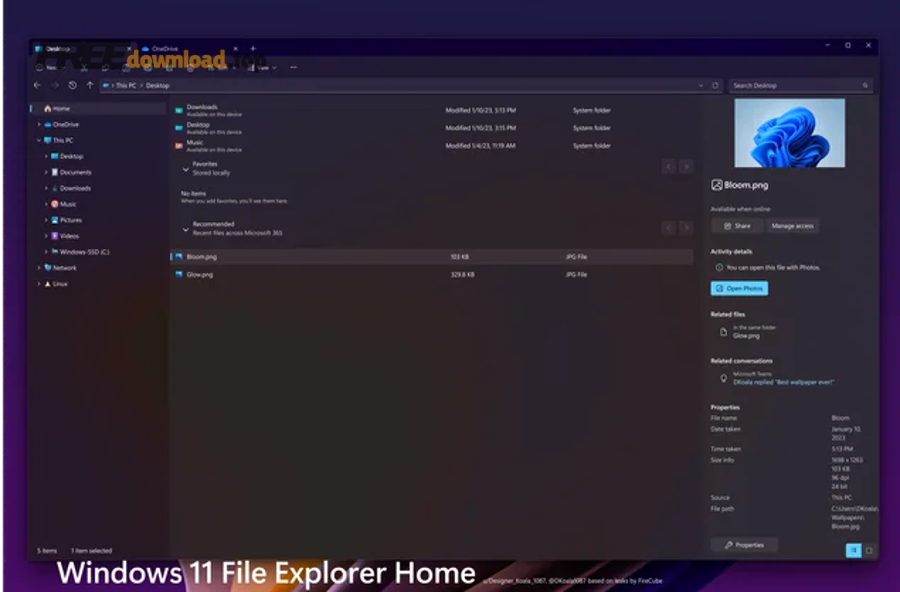Click Desktop in address breadcrumb

pyautogui.click(x=157, y=86)
